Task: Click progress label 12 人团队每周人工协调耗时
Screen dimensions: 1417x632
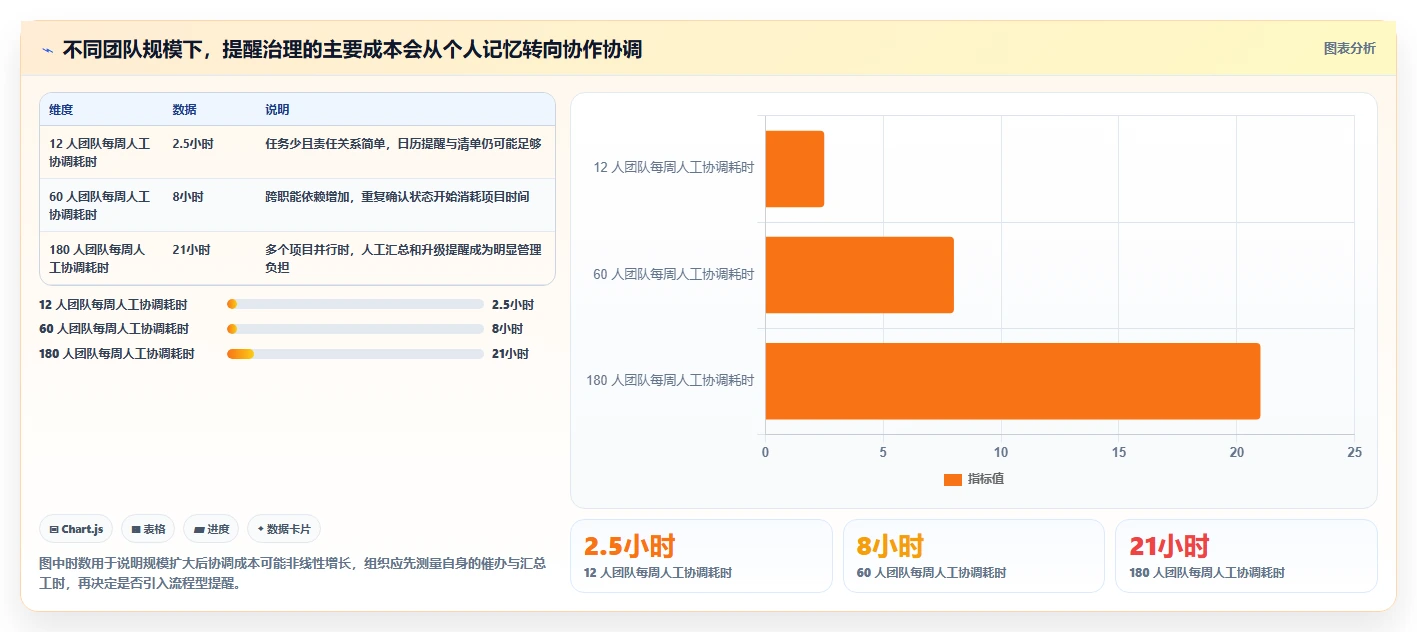Action: (113, 305)
